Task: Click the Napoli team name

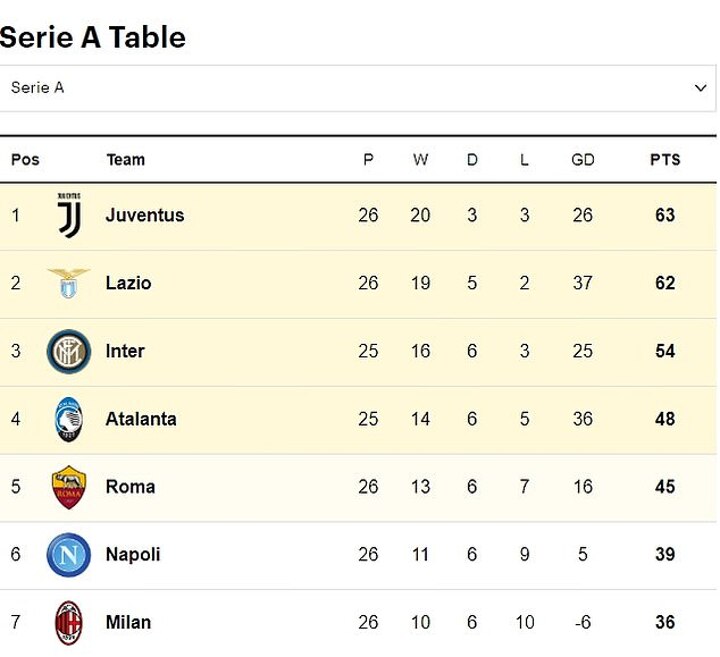Action: coord(133,555)
